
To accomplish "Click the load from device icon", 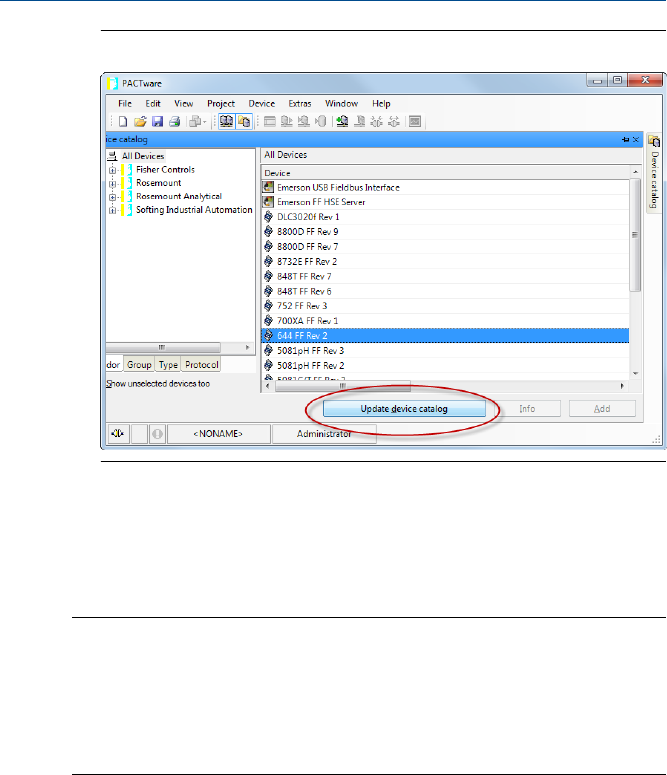I will pos(287,122).
